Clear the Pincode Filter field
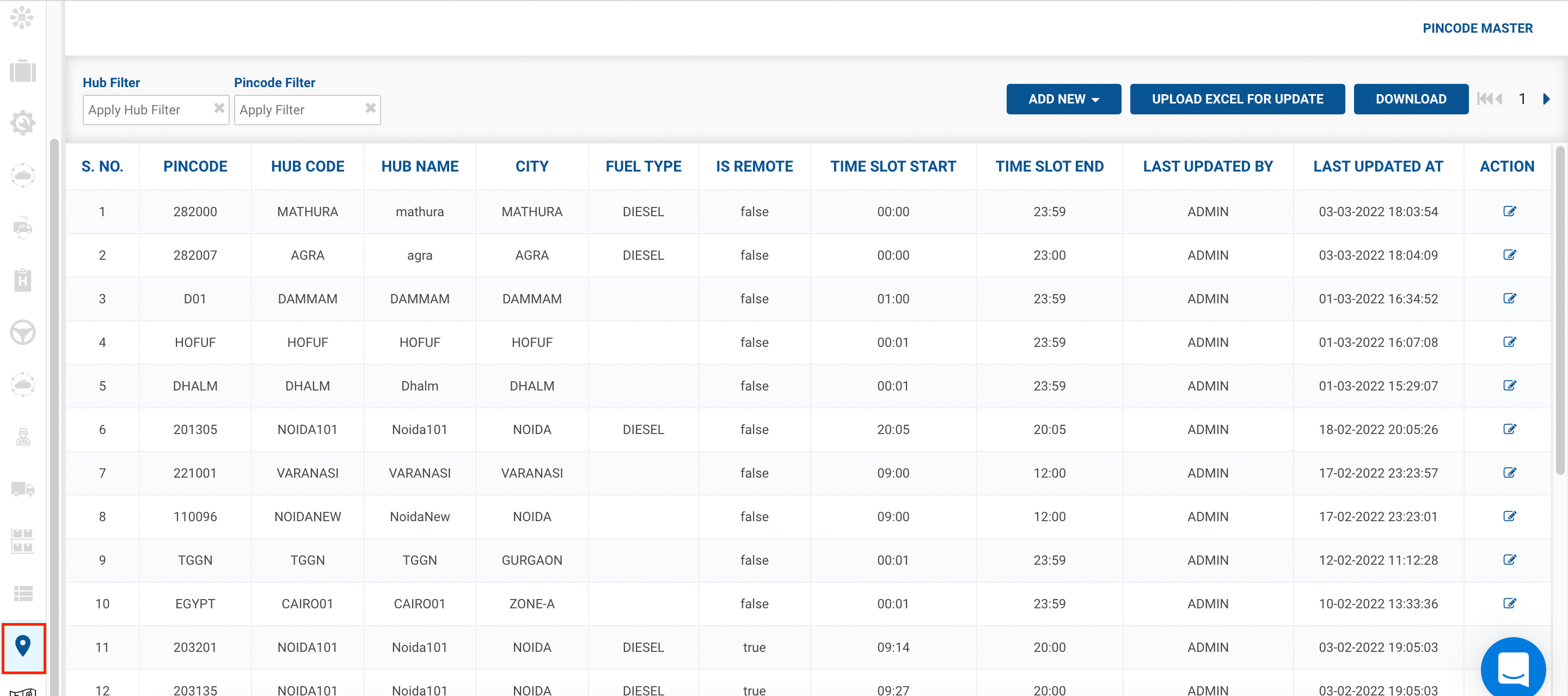 (370, 108)
